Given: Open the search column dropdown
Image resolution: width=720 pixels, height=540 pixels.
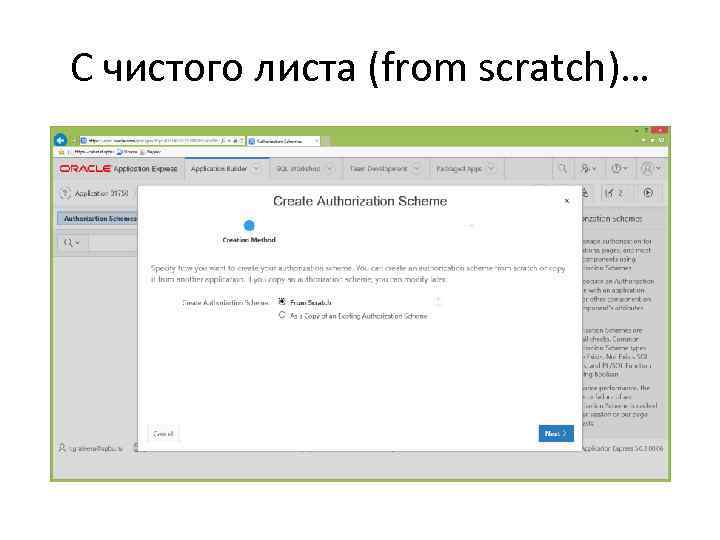Looking at the screenshot, I should click(x=72, y=242).
